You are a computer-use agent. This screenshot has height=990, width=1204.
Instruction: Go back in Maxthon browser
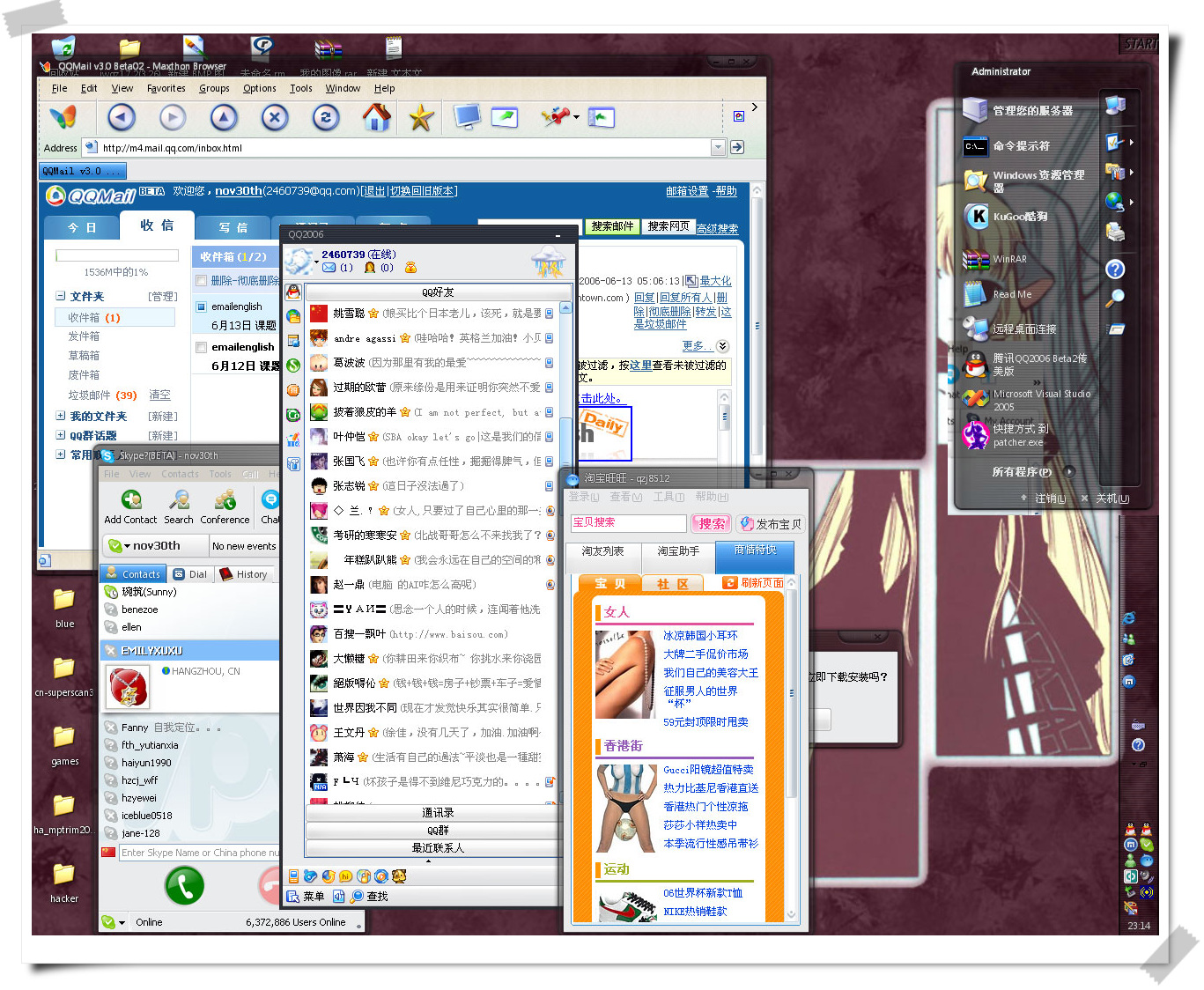[x=122, y=117]
